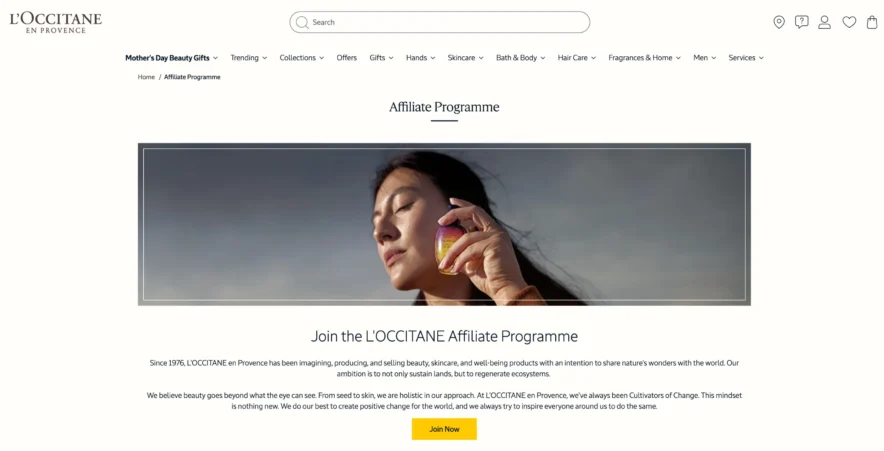Go to homepage via L'OCCITANE logo
This screenshot has width=884, height=451.
(56, 23)
